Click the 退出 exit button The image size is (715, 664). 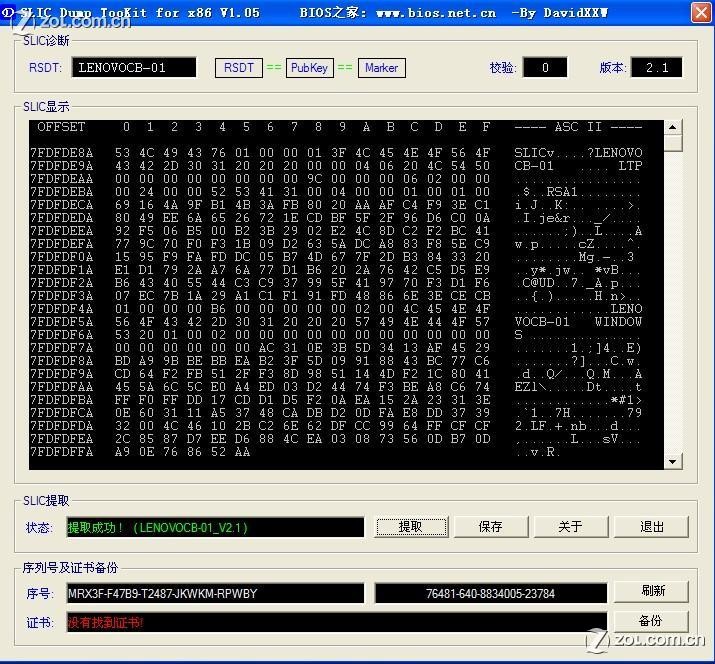tap(651, 527)
